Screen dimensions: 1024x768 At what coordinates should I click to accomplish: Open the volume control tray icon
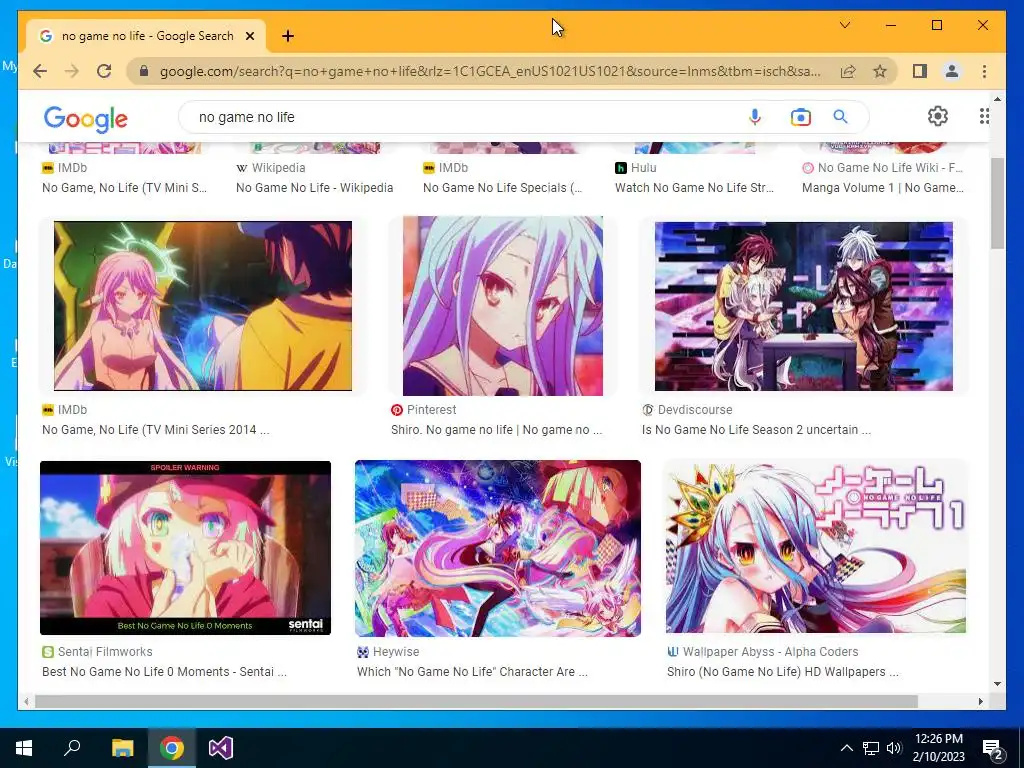[894, 748]
